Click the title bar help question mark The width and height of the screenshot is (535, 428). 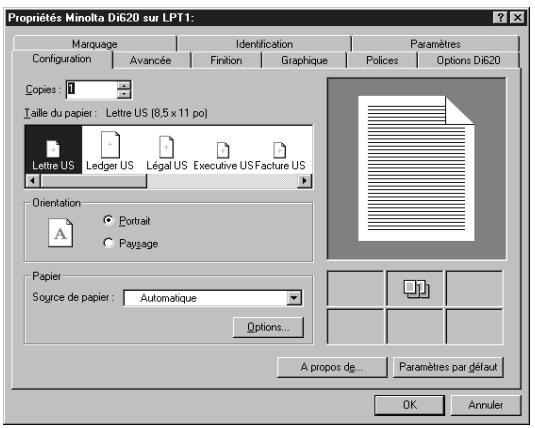(x=500, y=18)
